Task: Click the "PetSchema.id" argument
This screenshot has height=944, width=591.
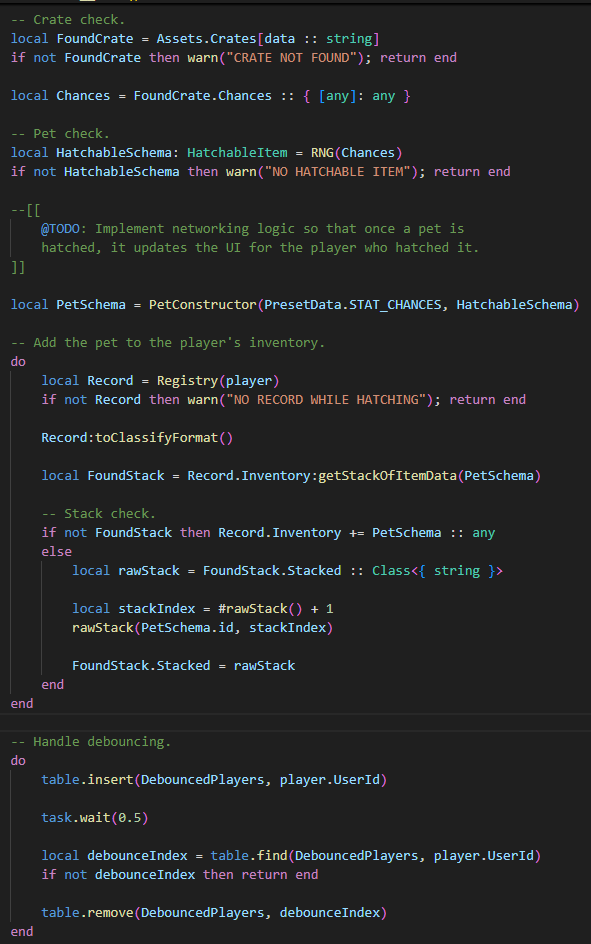Action: click(x=187, y=628)
